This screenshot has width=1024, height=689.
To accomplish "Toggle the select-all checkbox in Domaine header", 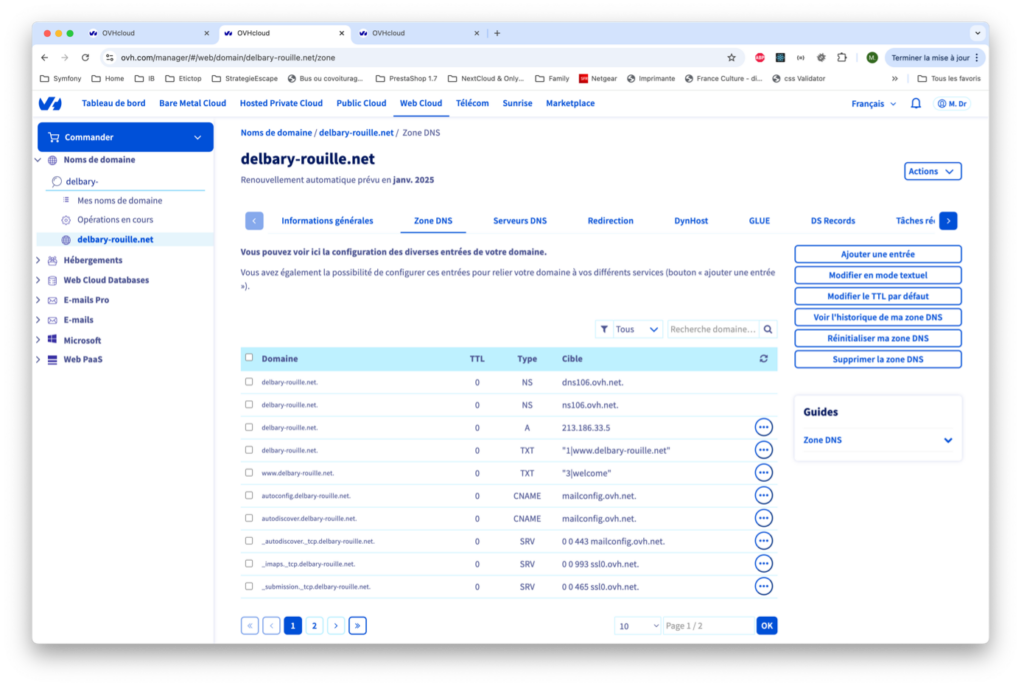I will pos(249,358).
